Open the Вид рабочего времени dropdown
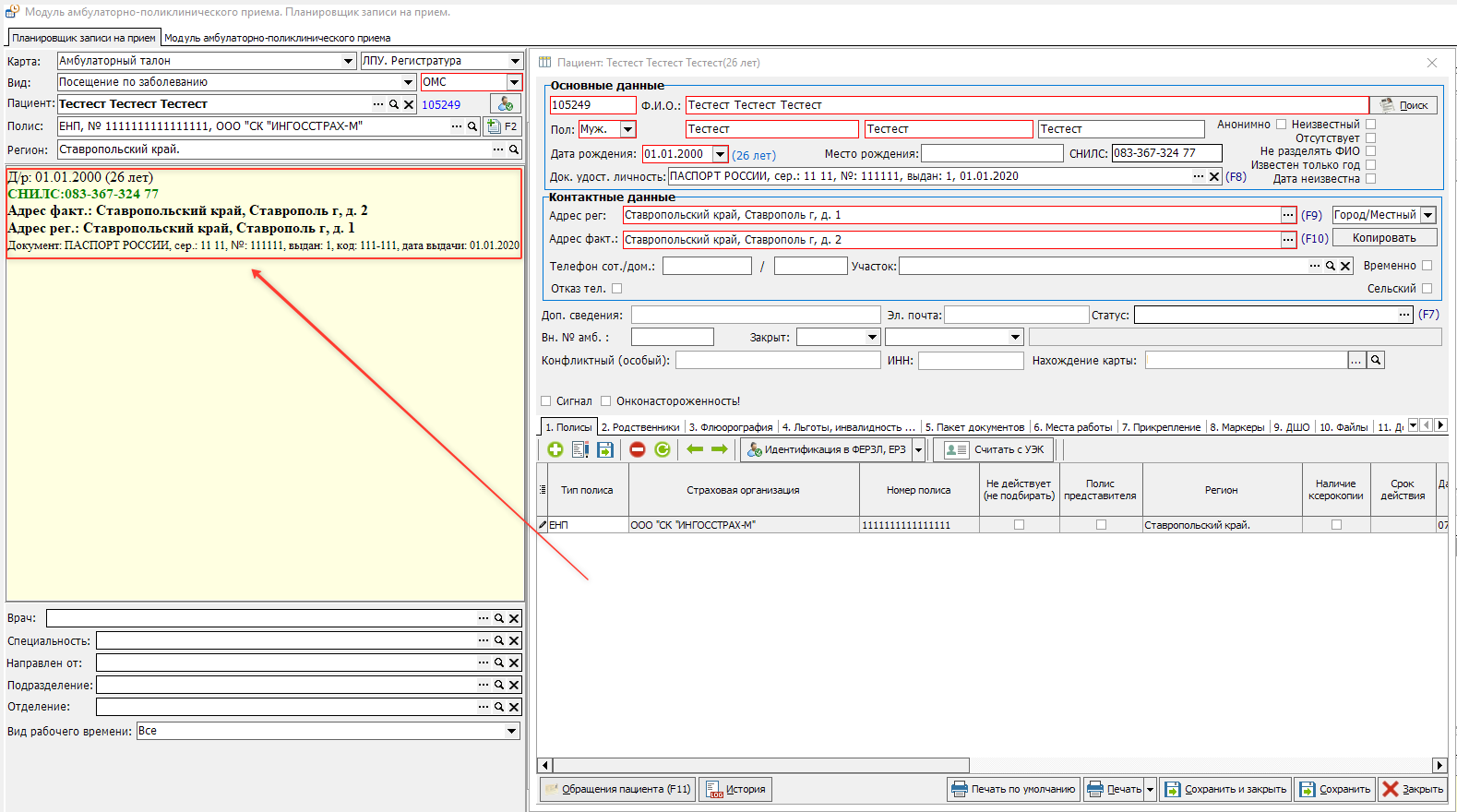The width and height of the screenshot is (1457, 812). click(x=512, y=731)
